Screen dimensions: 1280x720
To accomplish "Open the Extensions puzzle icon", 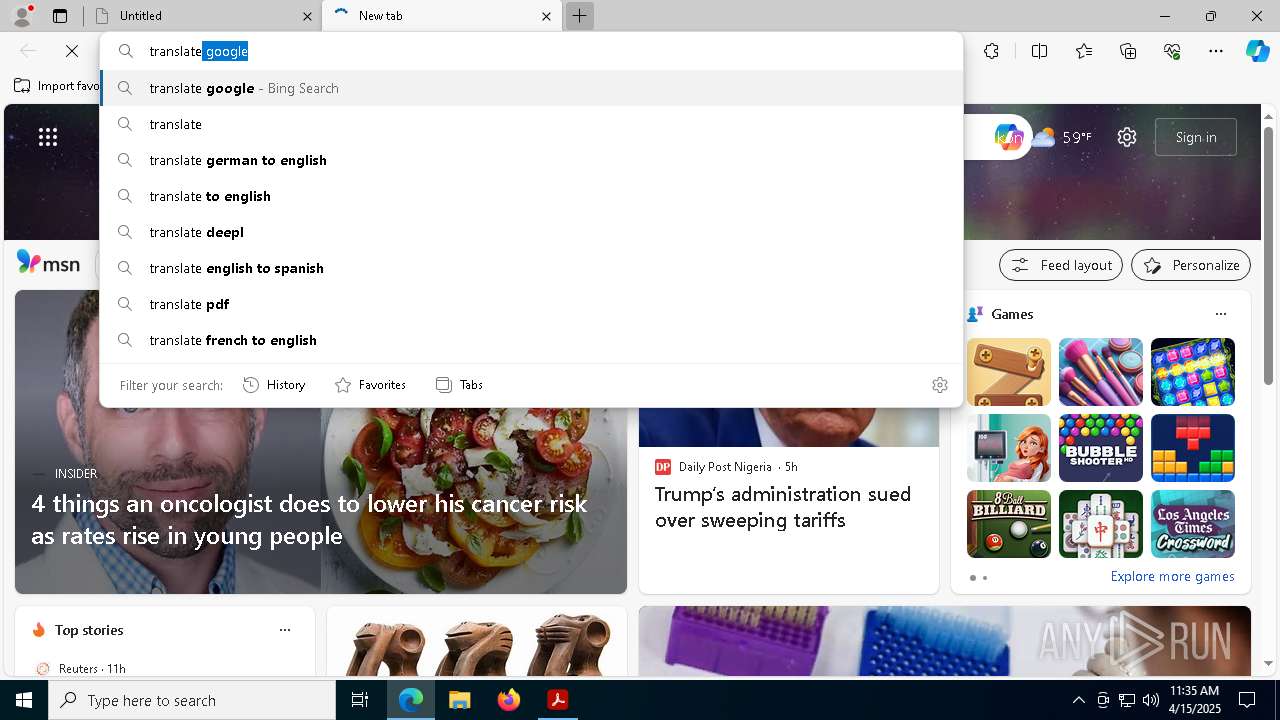I will pyautogui.click(x=991, y=51).
